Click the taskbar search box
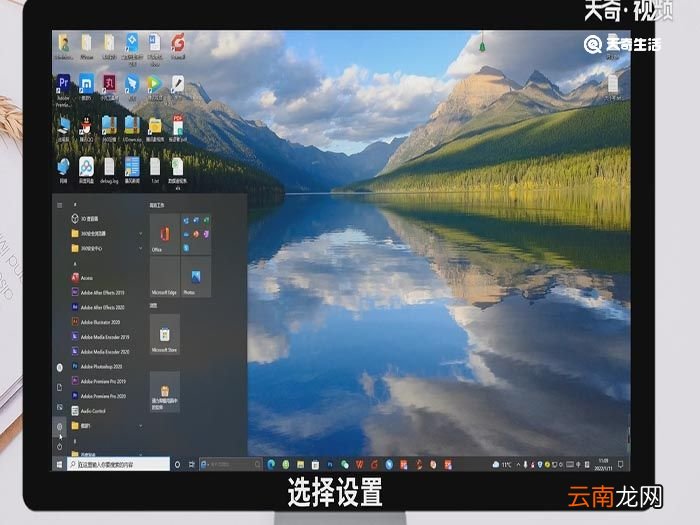 (118, 465)
